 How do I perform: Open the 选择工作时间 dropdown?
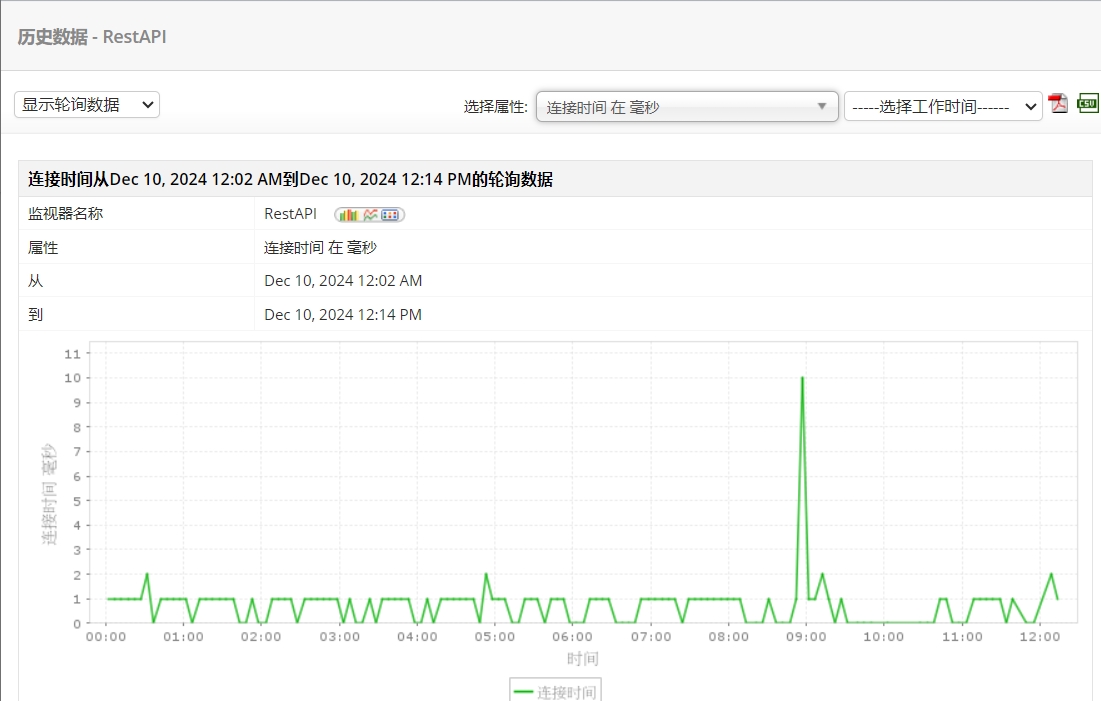click(x=943, y=107)
